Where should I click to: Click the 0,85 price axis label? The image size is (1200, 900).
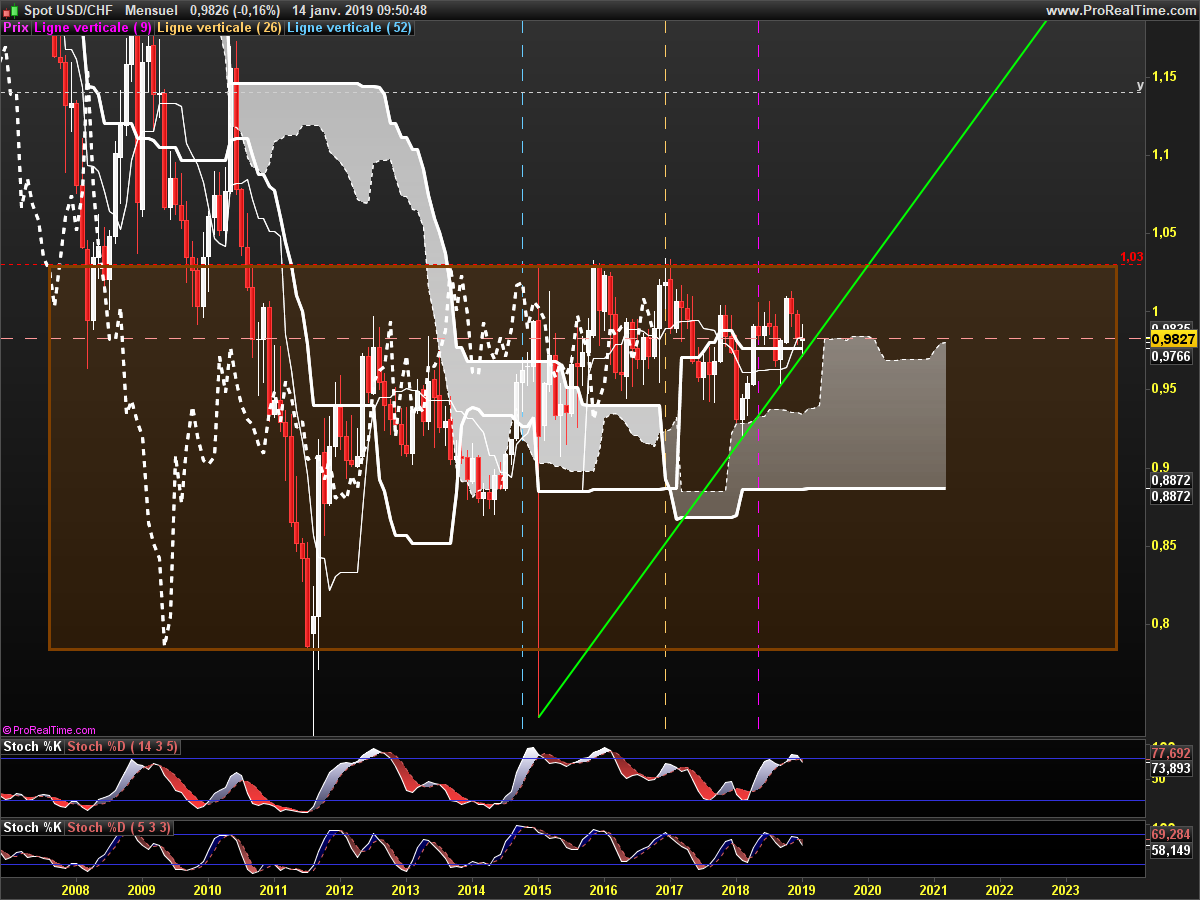[1163, 545]
